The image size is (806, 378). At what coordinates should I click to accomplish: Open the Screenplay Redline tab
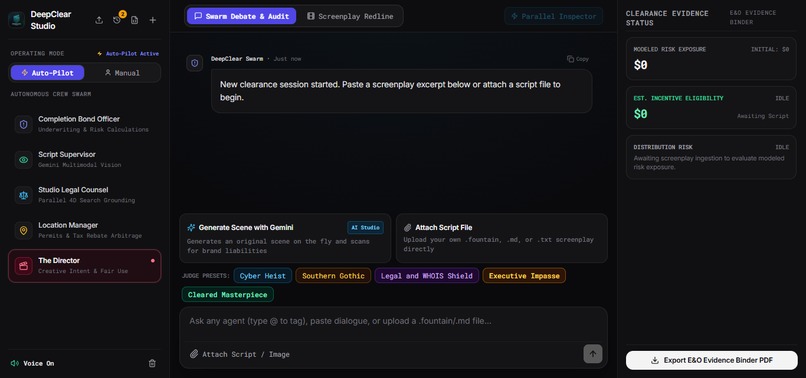coord(350,16)
